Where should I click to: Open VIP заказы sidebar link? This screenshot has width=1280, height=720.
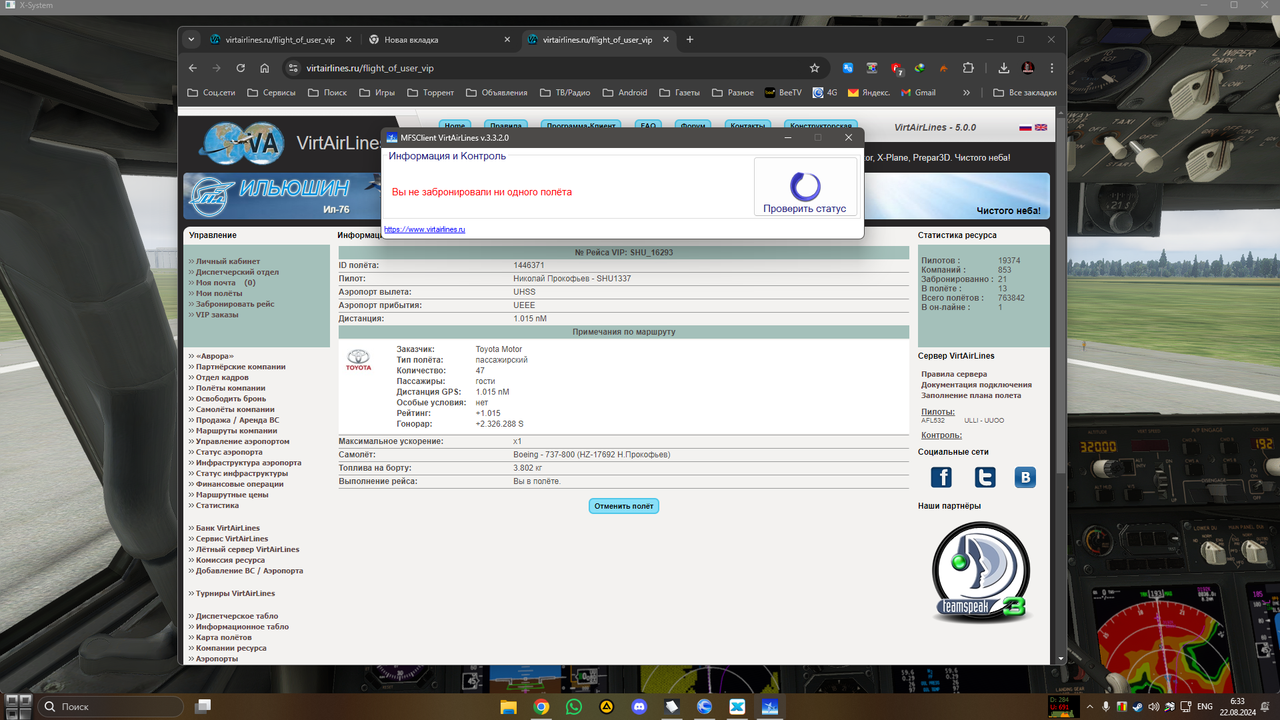click(x=217, y=315)
